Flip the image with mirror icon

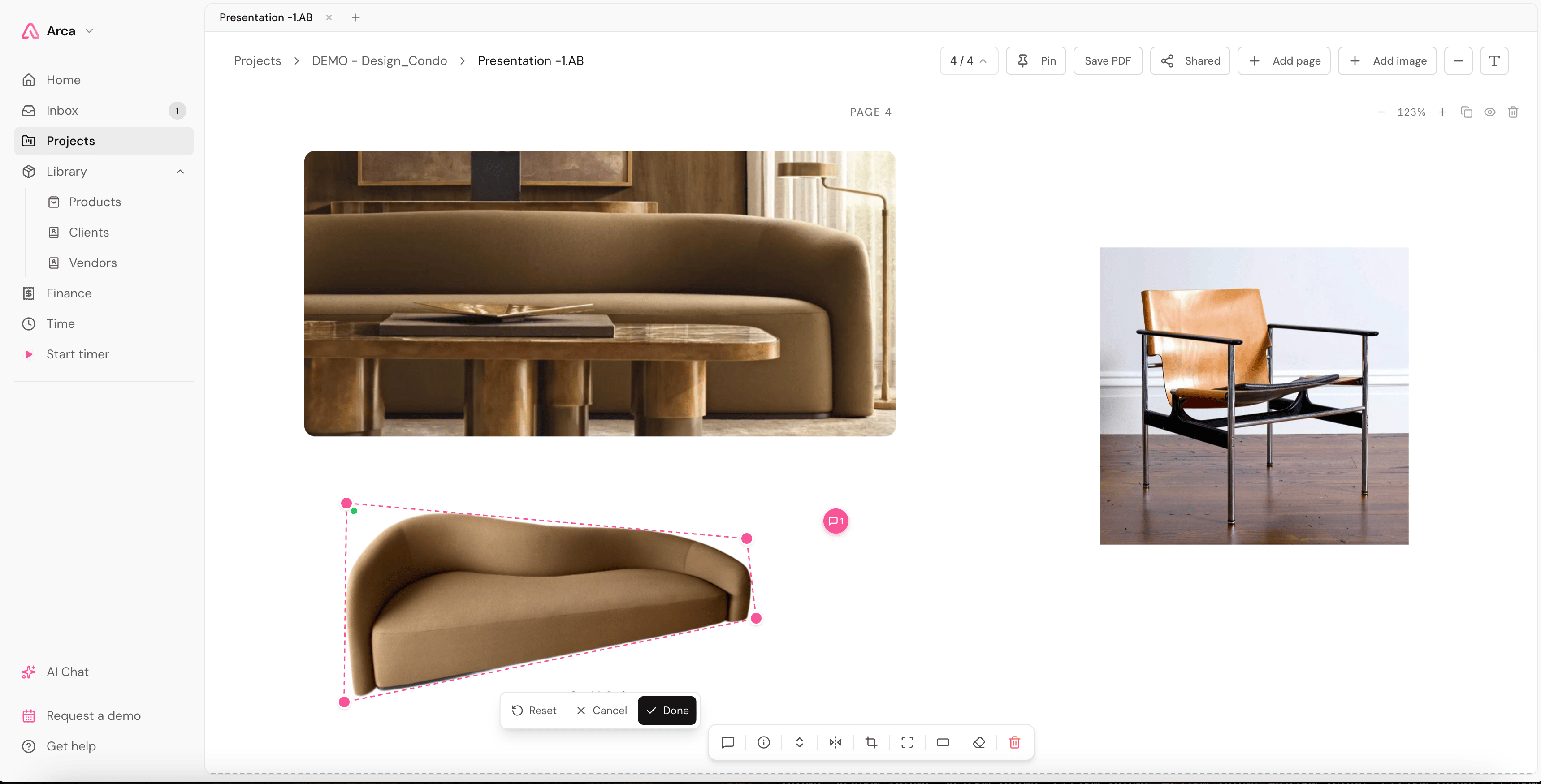pyautogui.click(x=835, y=742)
